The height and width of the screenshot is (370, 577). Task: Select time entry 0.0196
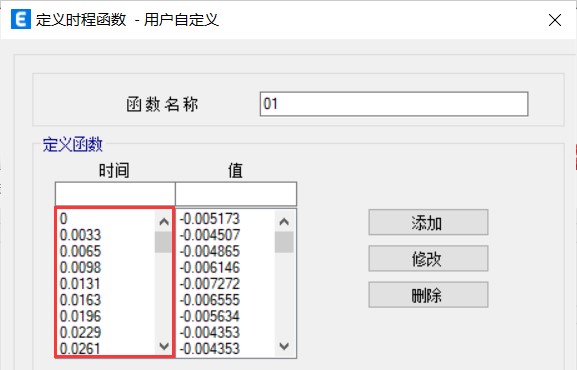coord(80,316)
